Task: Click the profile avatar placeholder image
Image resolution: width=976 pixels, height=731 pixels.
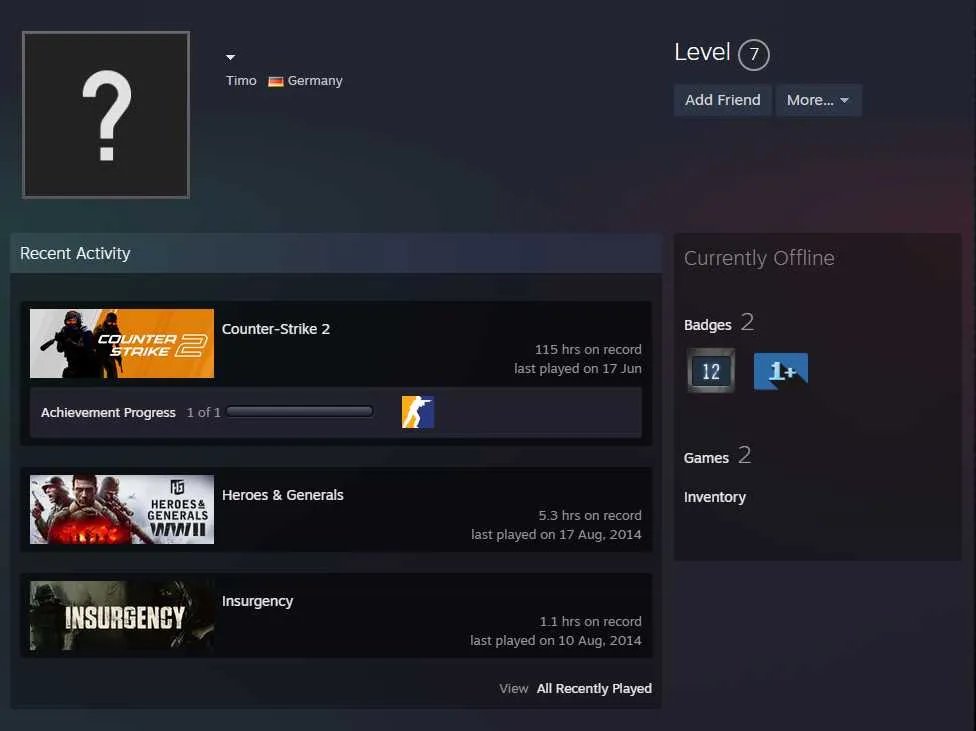Action: (106, 115)
